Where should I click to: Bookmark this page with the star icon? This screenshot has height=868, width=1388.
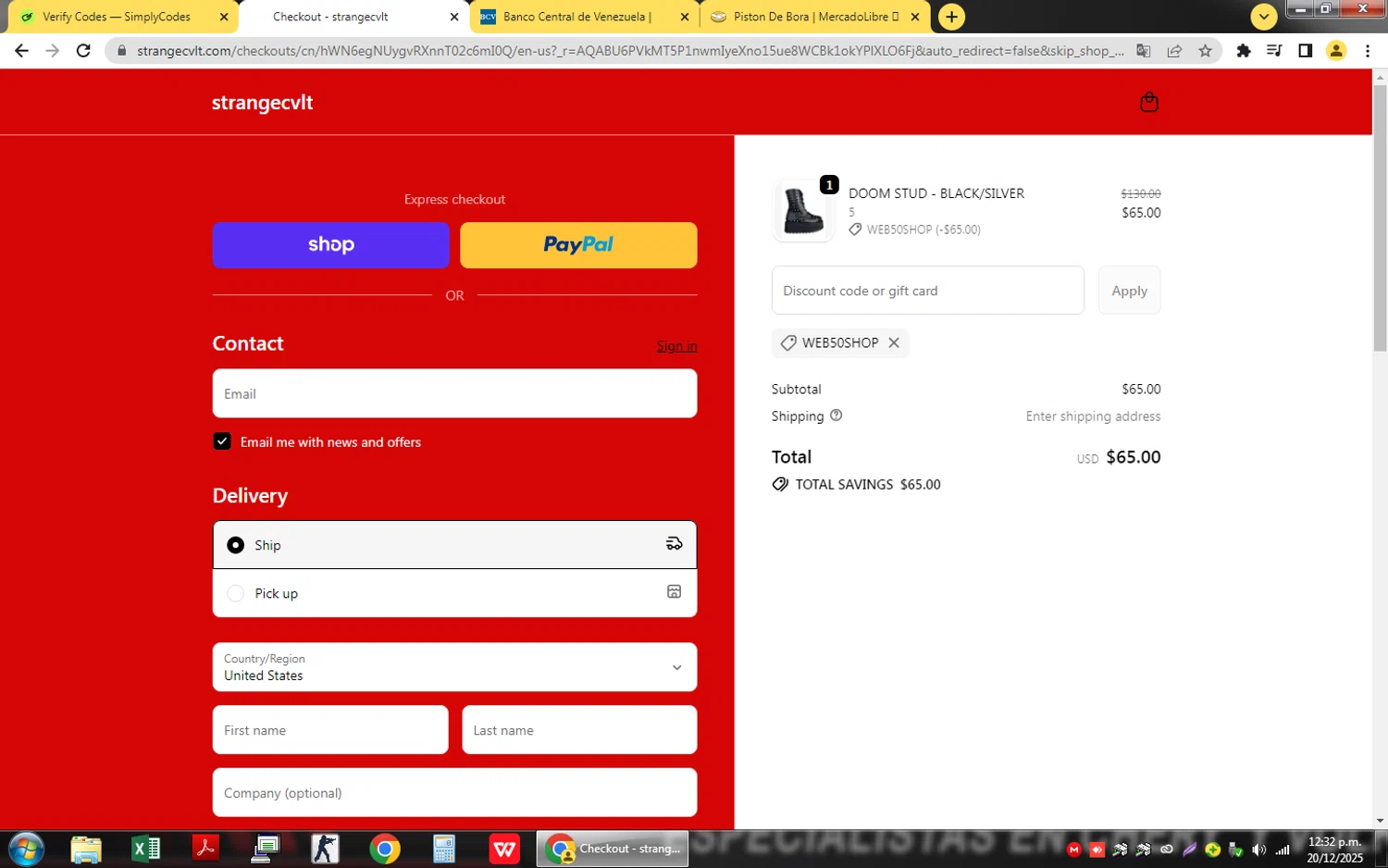pyautogui.click(x=1205, y=51)
